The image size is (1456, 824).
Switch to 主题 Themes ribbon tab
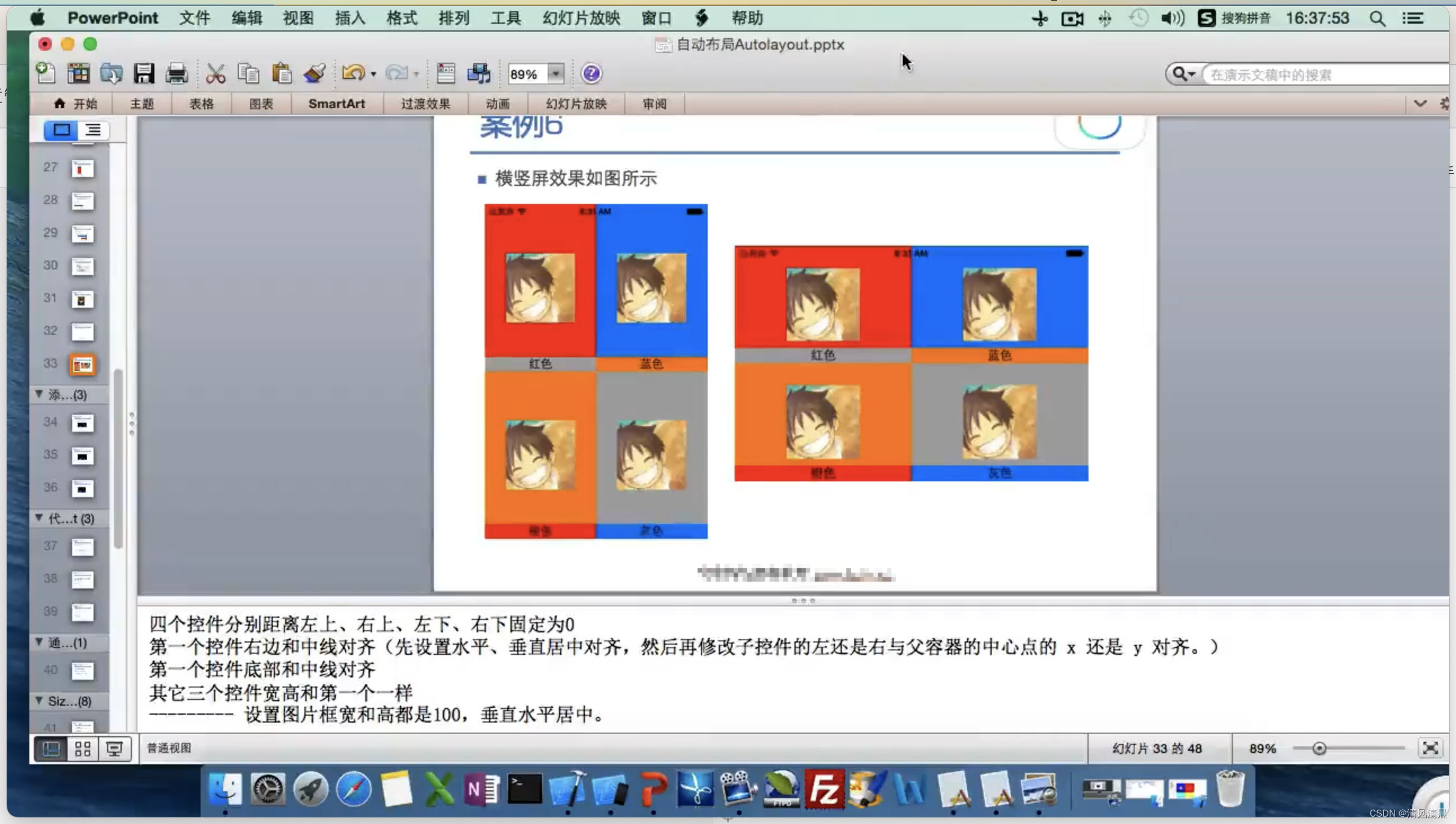point(142,104)
